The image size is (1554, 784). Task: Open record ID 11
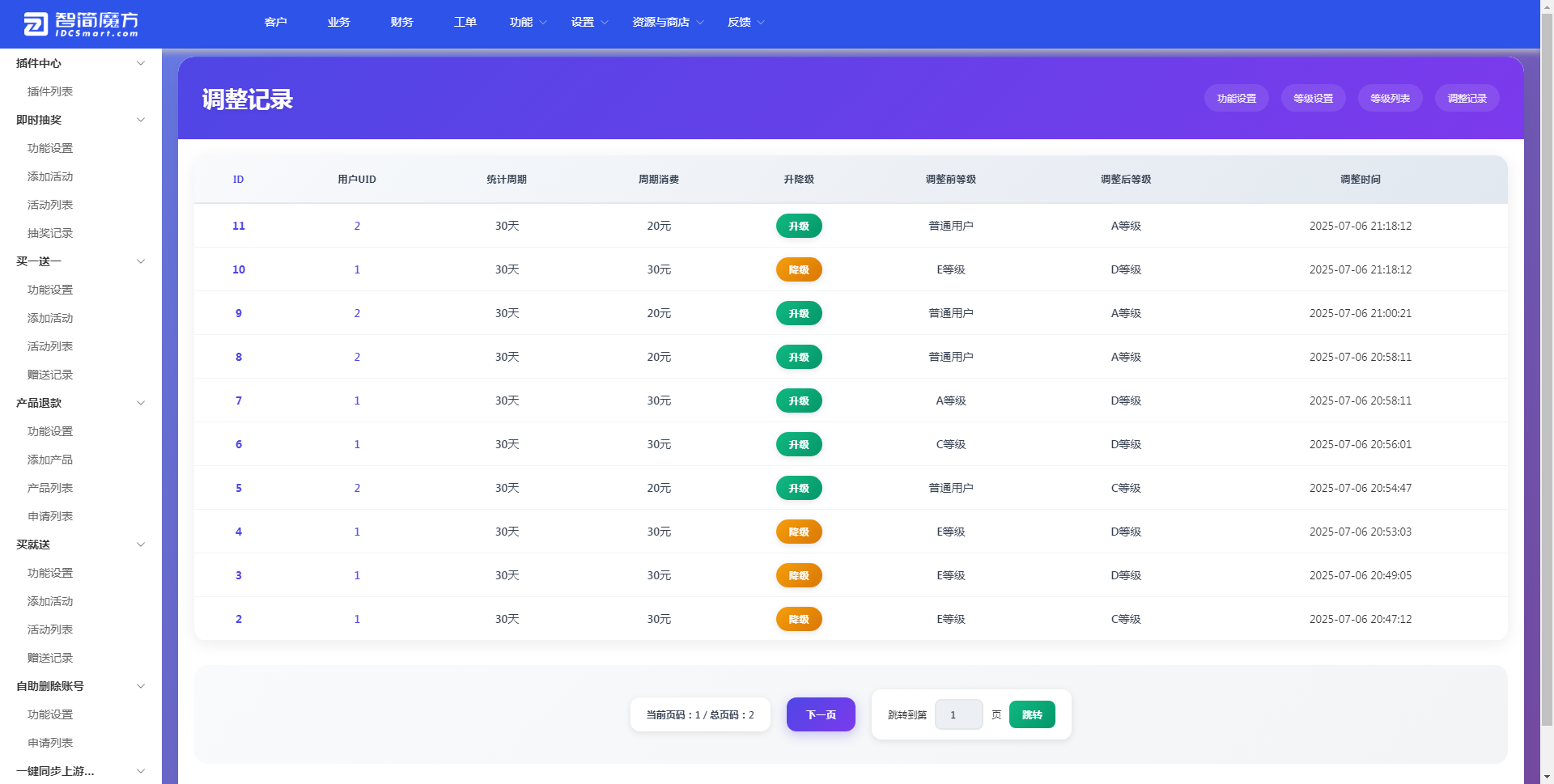pos(239,226)
